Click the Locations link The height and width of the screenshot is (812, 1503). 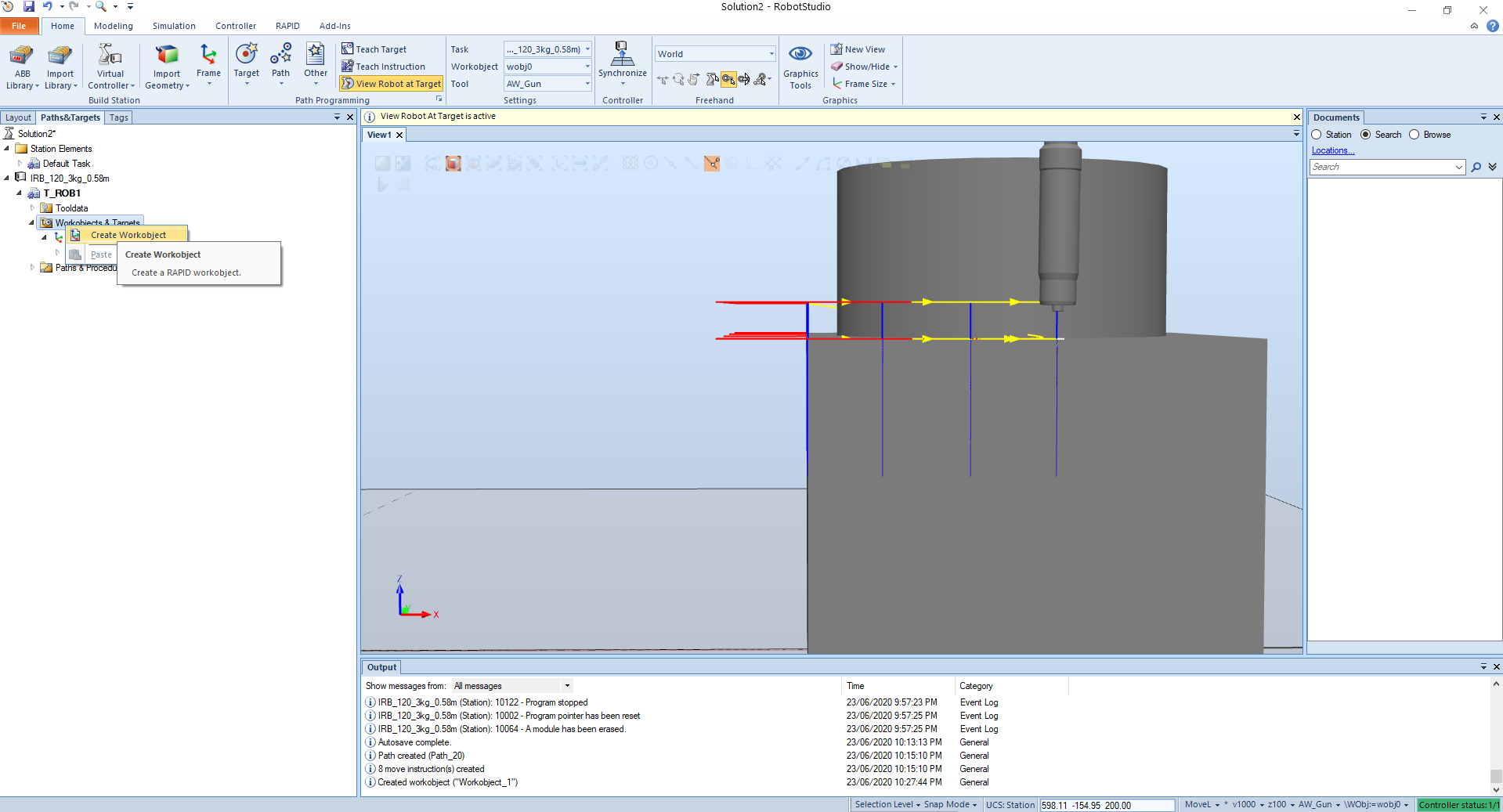click(1332, 150)
